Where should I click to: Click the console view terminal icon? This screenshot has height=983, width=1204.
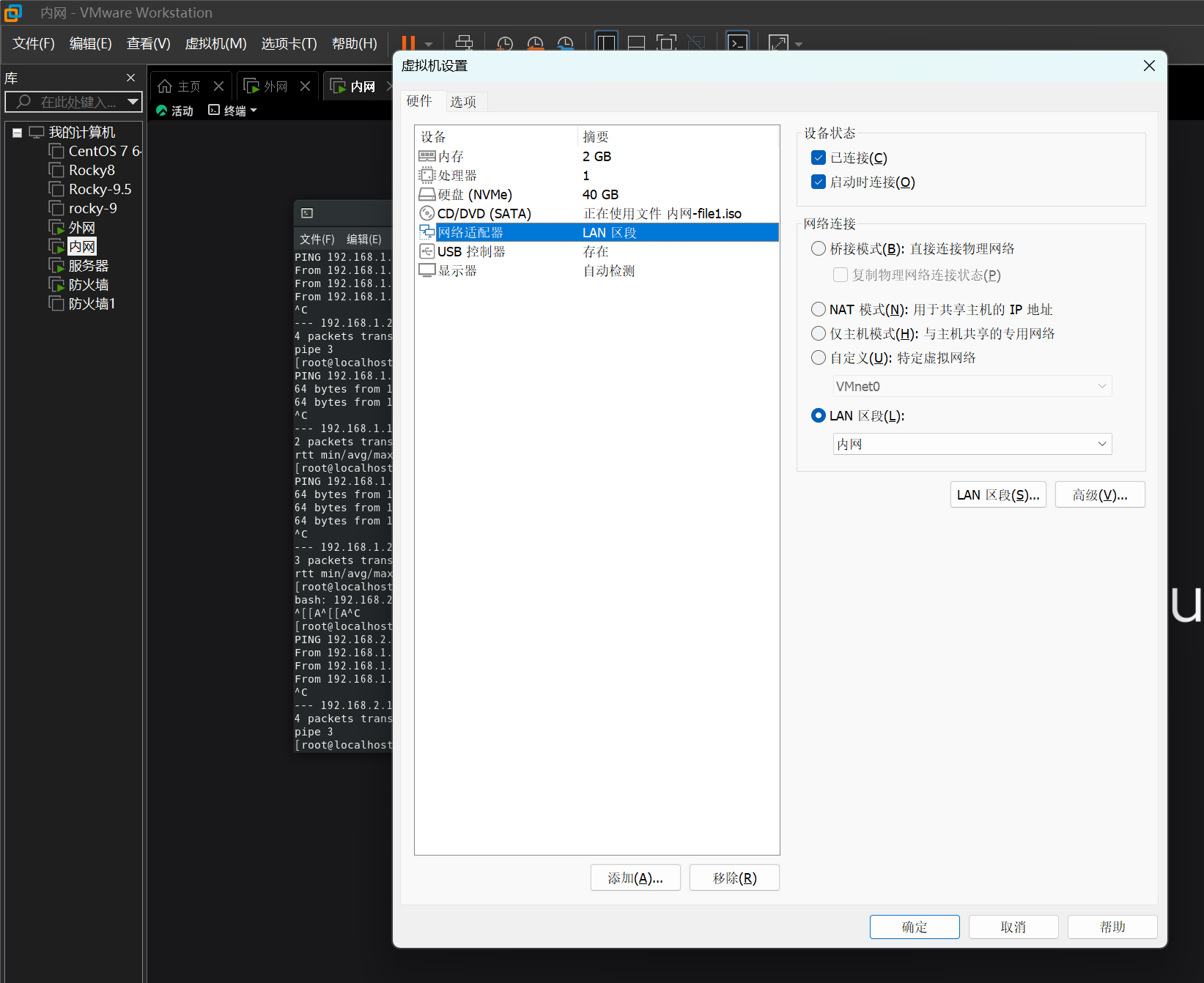[x=737, y=43]
